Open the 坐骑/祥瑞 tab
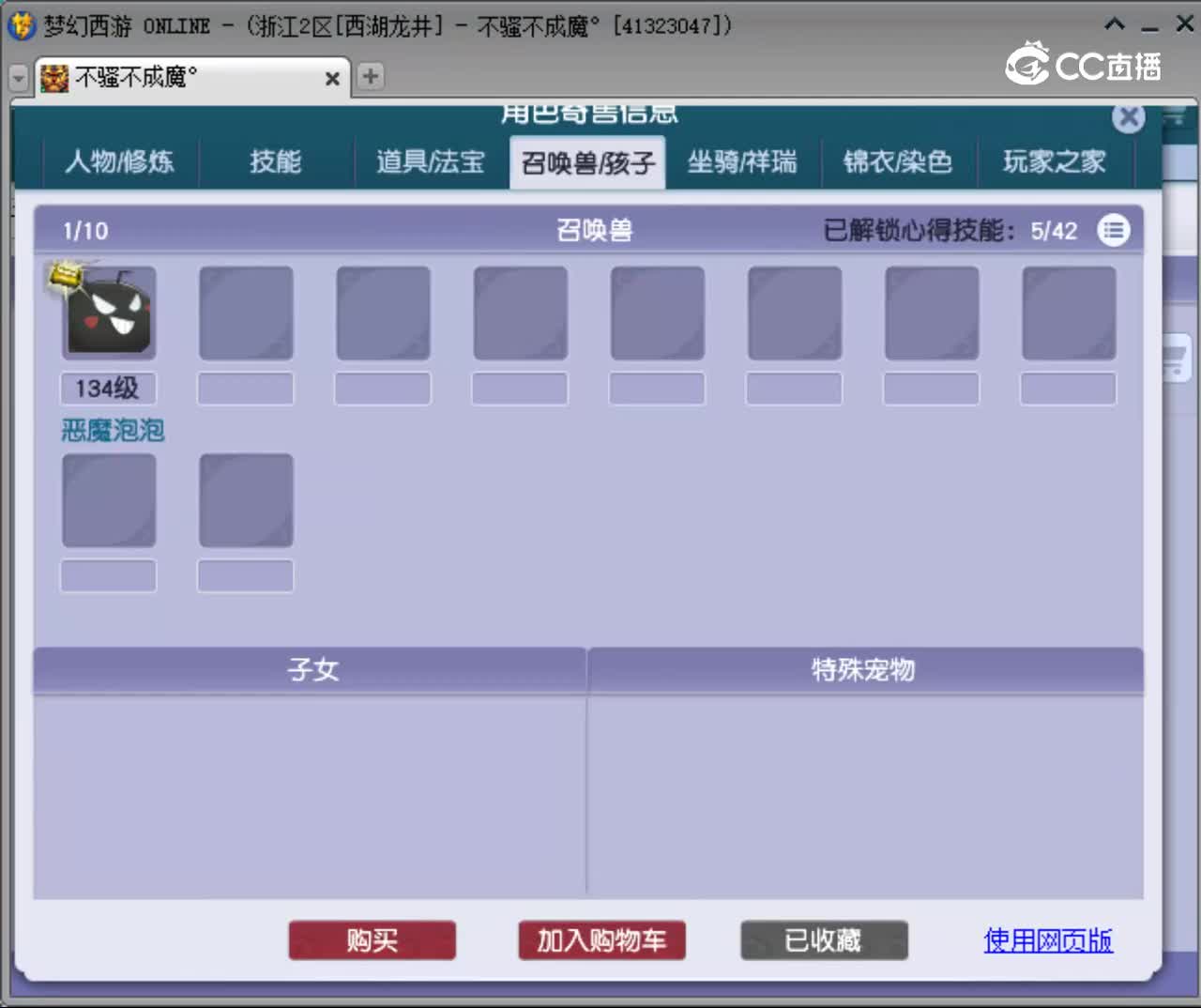 point(742,161)
